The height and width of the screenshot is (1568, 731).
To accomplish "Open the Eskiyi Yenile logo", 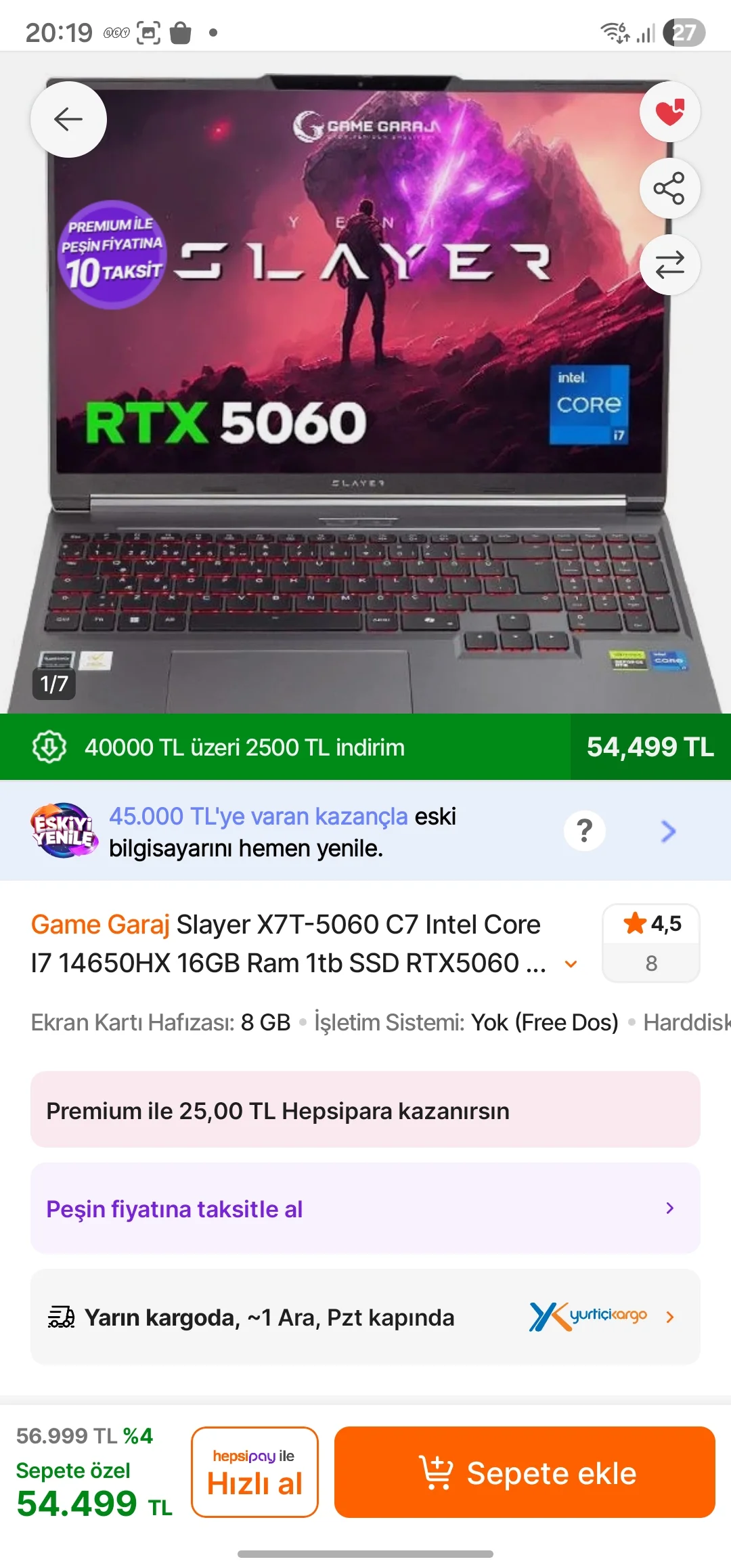I will pyautogui.click(x=64, y=831).
